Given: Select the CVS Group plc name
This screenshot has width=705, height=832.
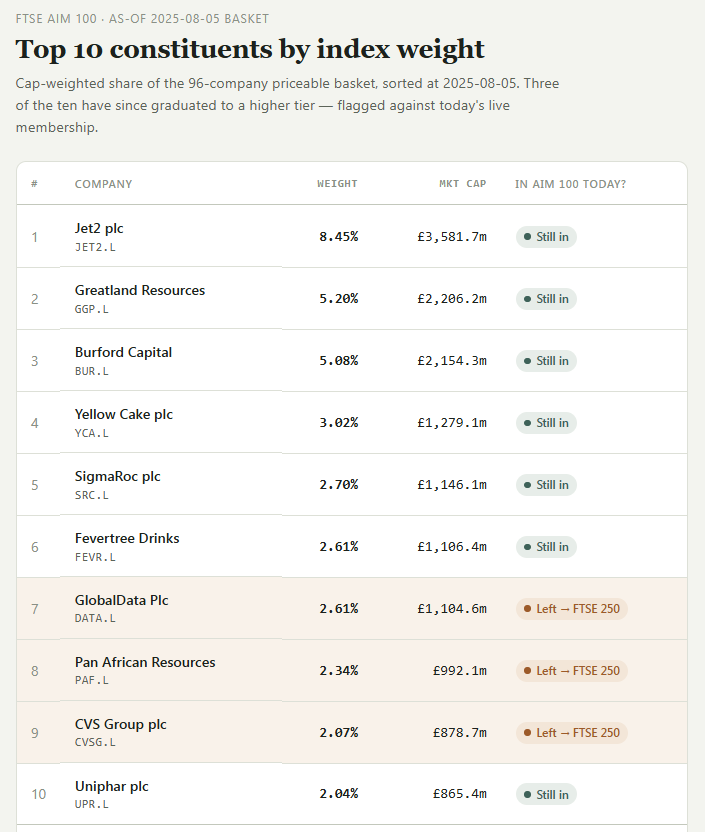Looking at the screenshot, I should [120, 725].
